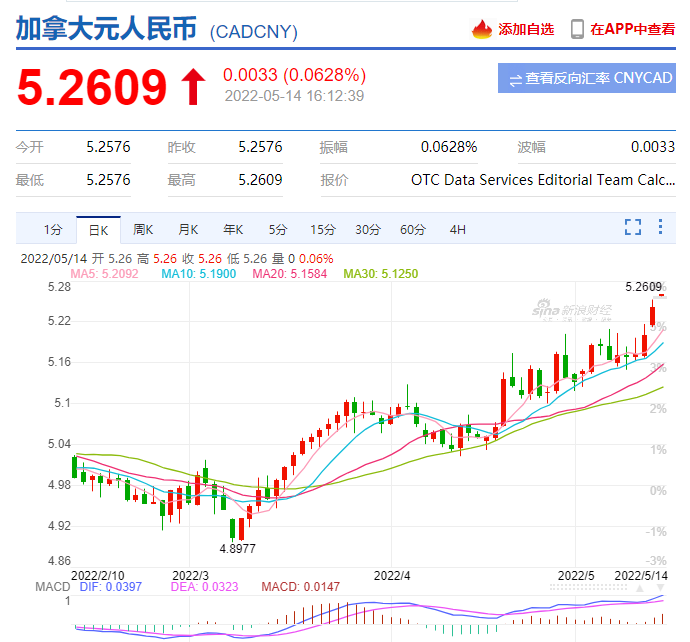Open the 年K yearly chart
690x642 pixels.
[x=233, y=229]
